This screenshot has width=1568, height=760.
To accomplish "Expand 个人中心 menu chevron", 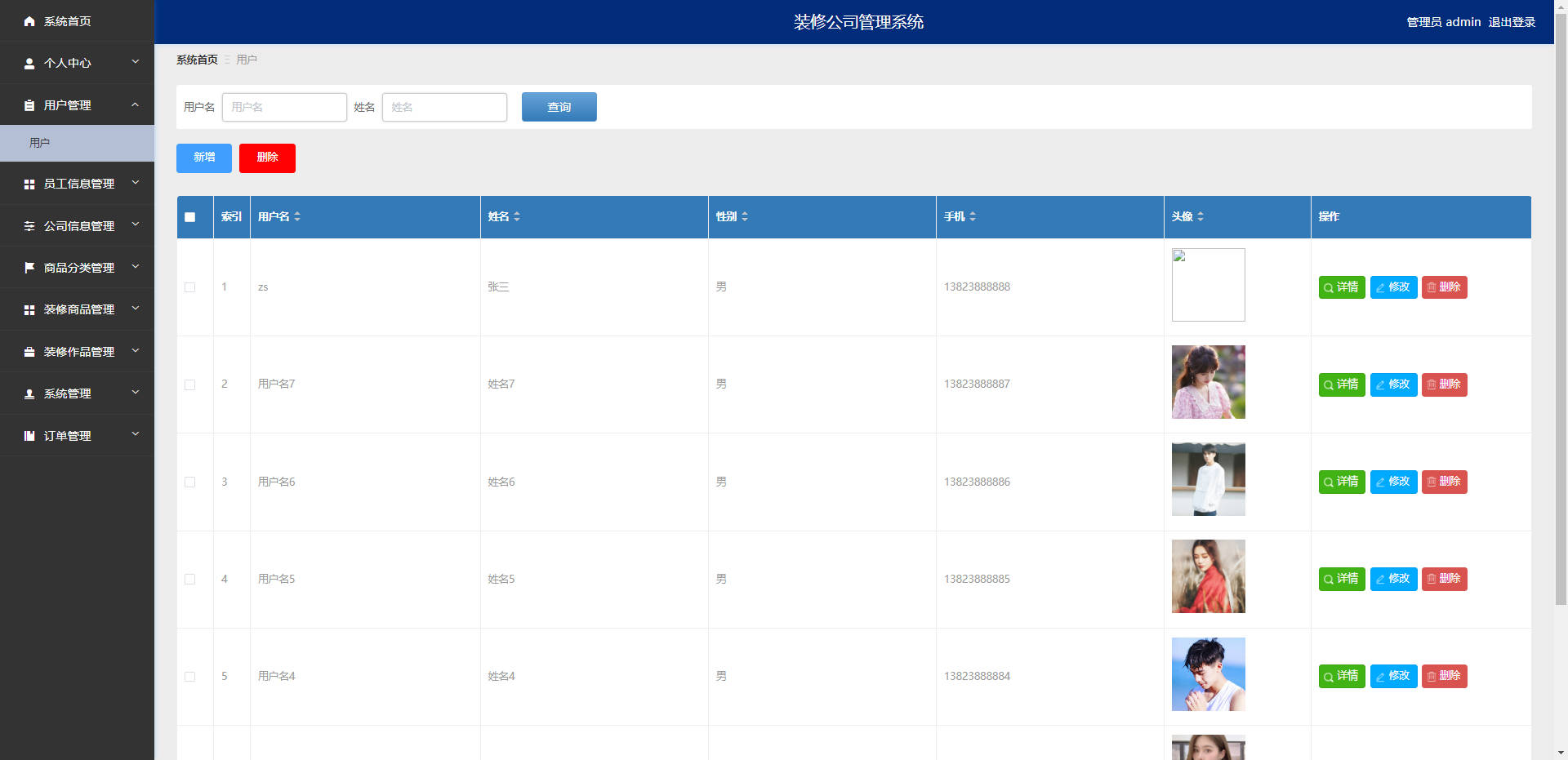I will point(136,62).
